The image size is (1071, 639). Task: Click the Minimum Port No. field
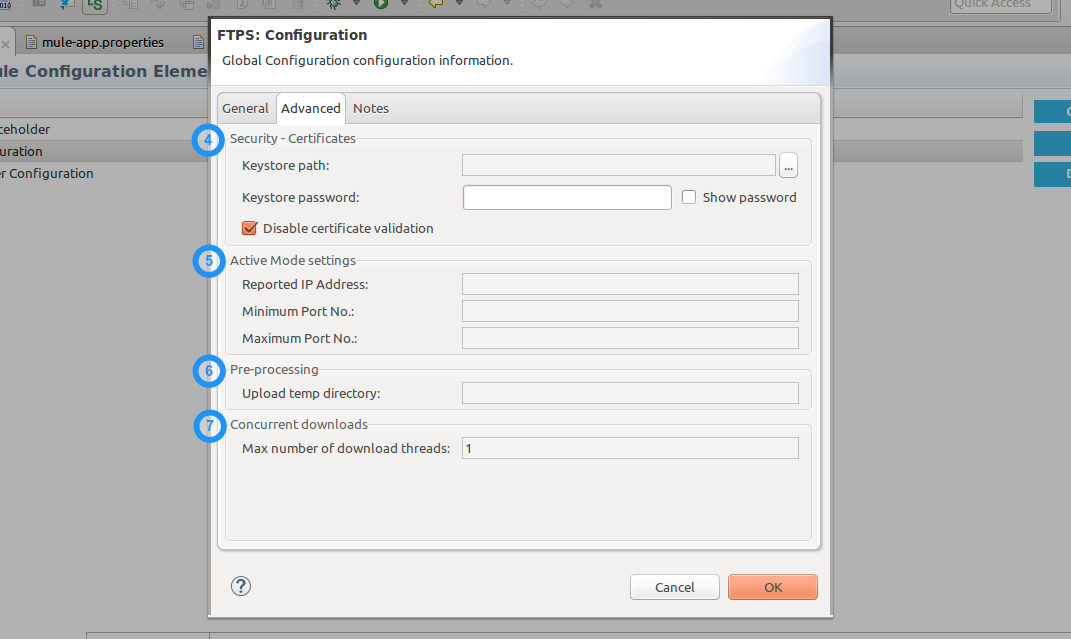pyautogui.click(x=630, y=311)
